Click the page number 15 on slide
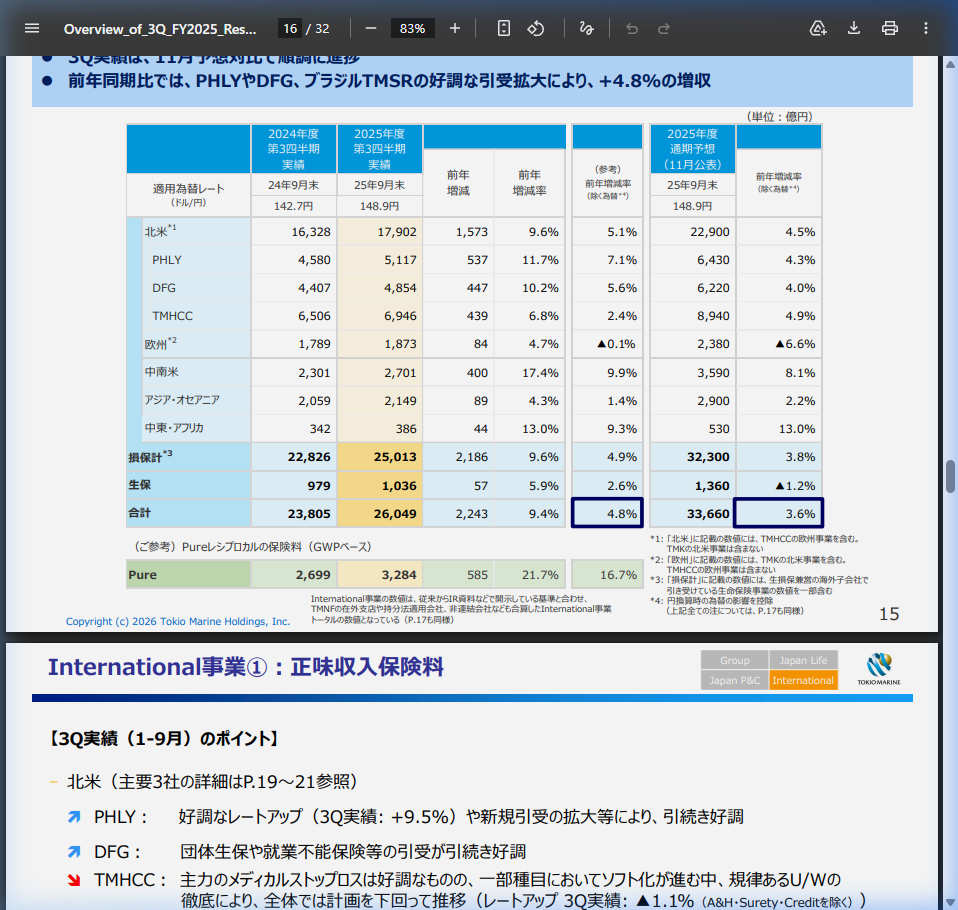 click(x=889, y=614)
